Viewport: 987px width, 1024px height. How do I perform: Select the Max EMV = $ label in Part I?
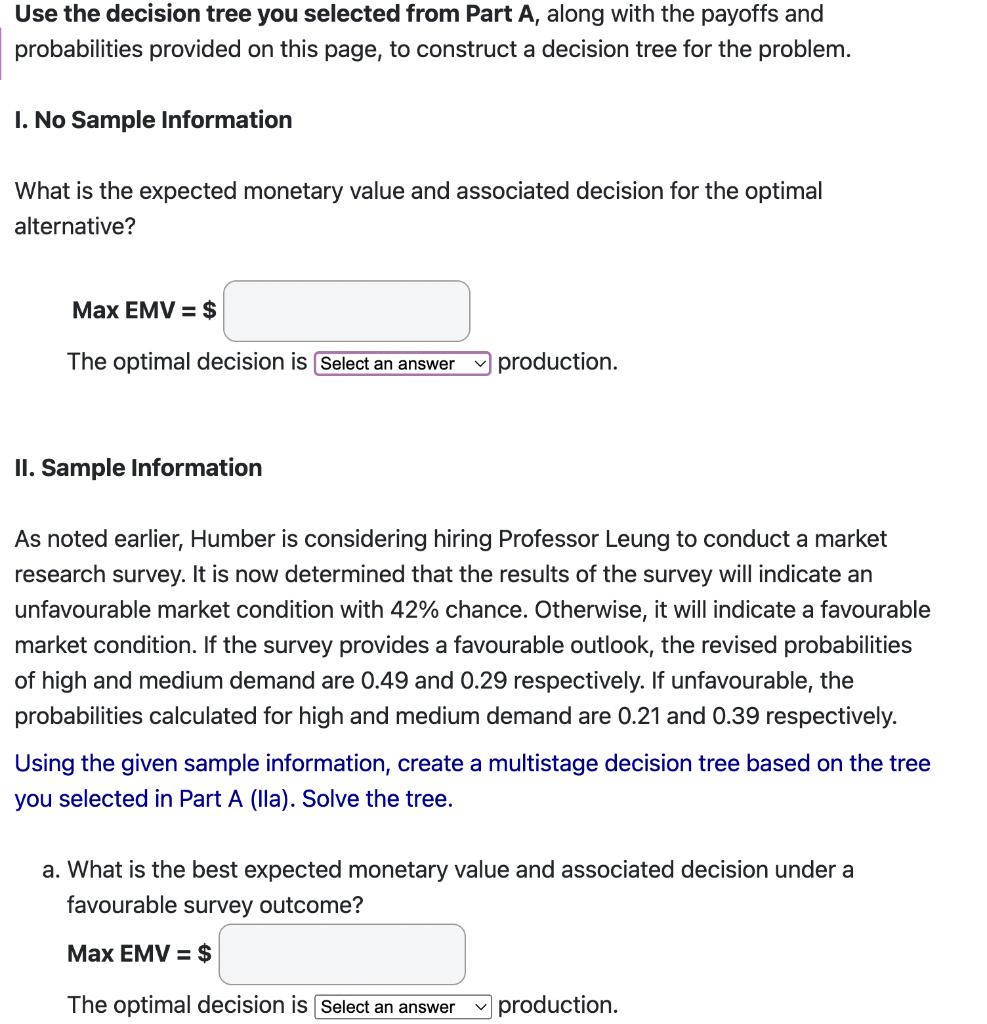[x=141, y=310]
